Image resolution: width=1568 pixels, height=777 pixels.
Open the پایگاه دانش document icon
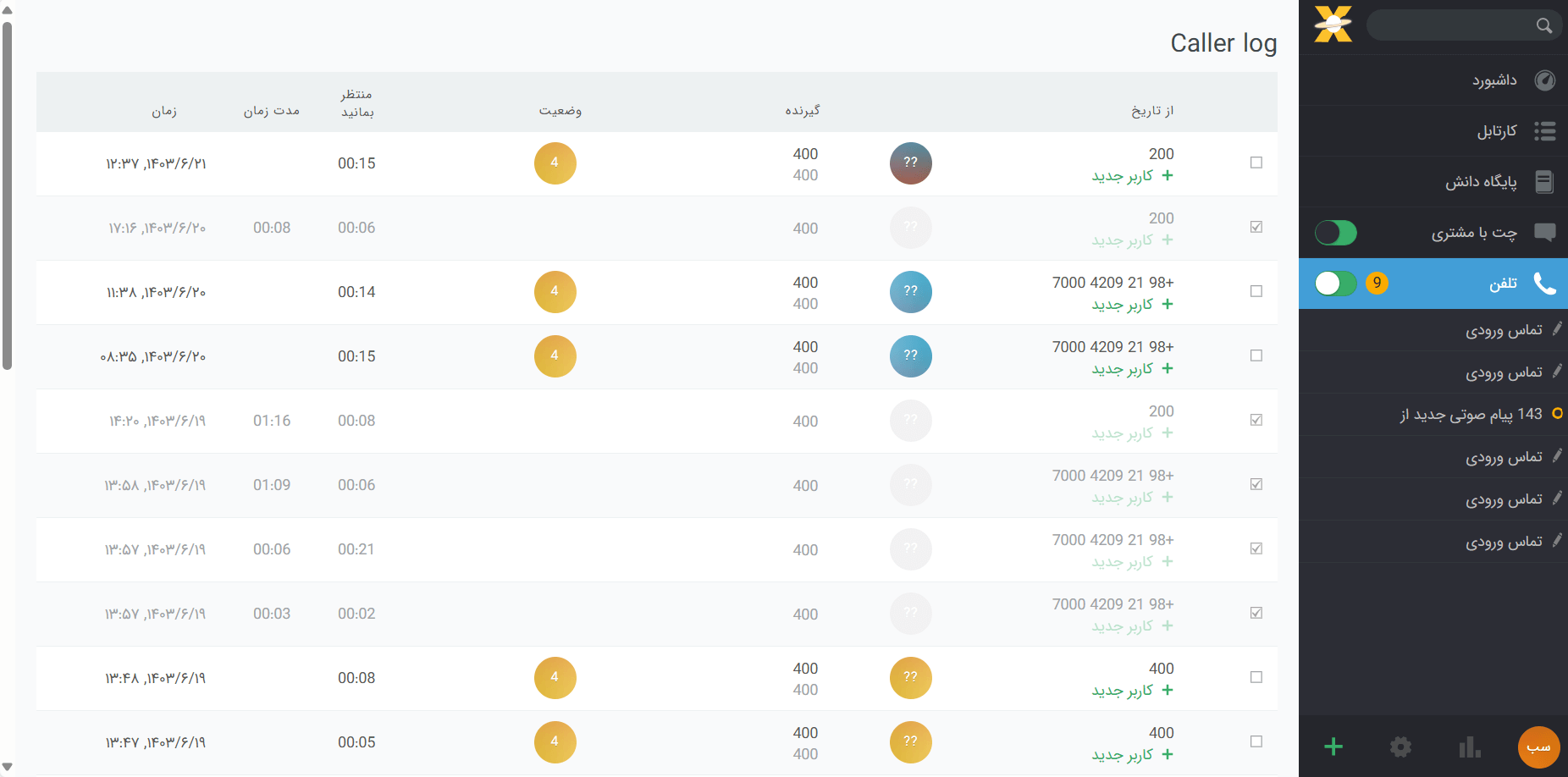1544,182
